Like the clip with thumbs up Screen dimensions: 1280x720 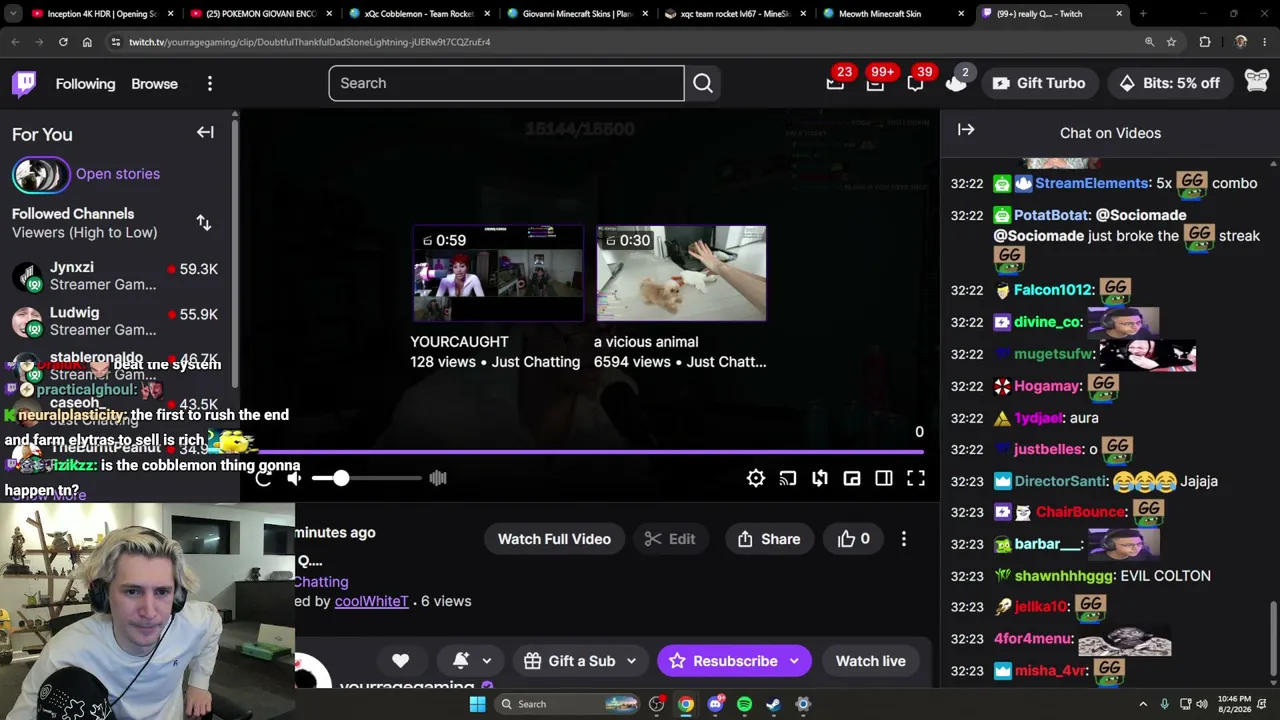853,539
